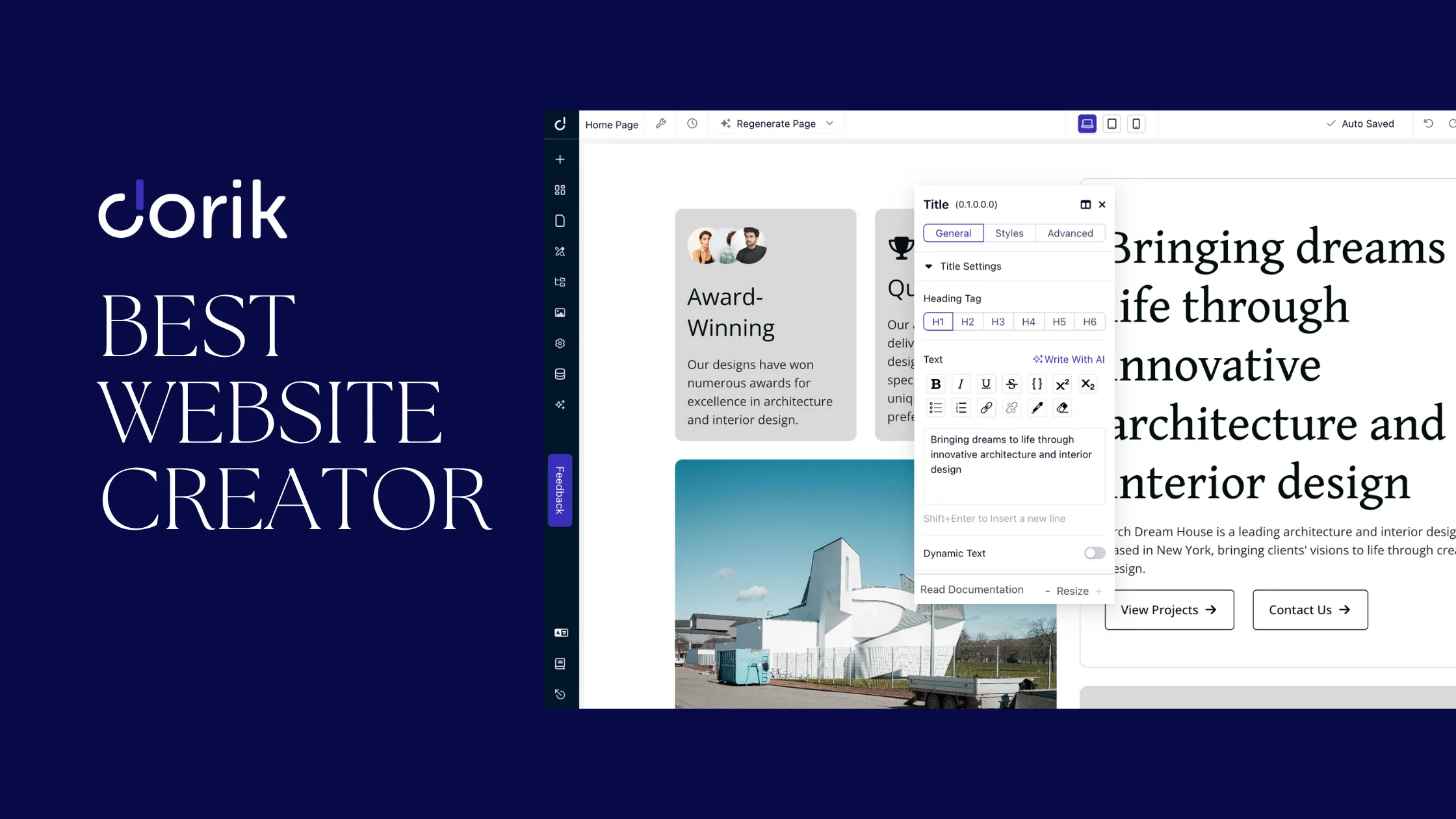Image resolution: width=1456 pixels, height=819 pixels.
Task: Click the Bold formatting icon
Action: [935, 383]
